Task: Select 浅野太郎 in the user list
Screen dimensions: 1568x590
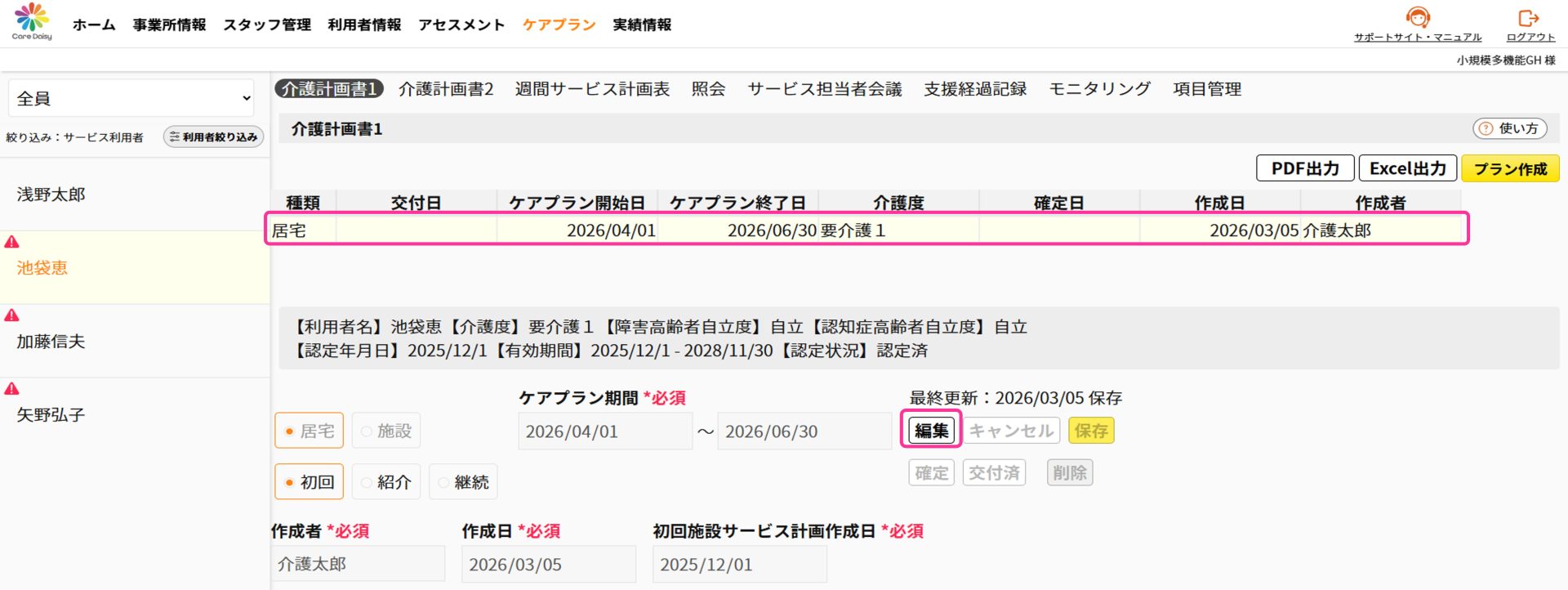Action: click(51, 194)
